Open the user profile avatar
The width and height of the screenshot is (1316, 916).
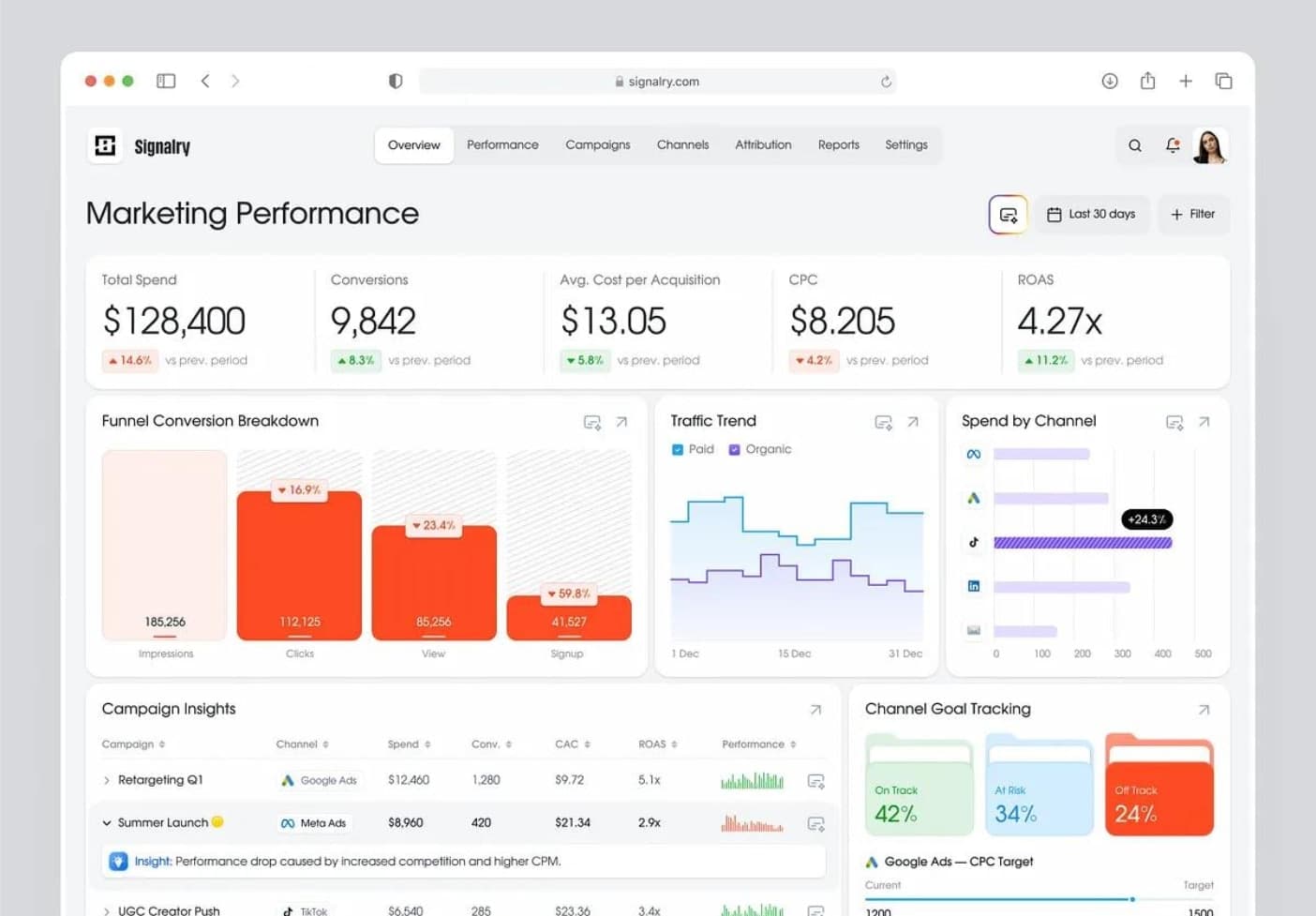(x=1210, y=146)
